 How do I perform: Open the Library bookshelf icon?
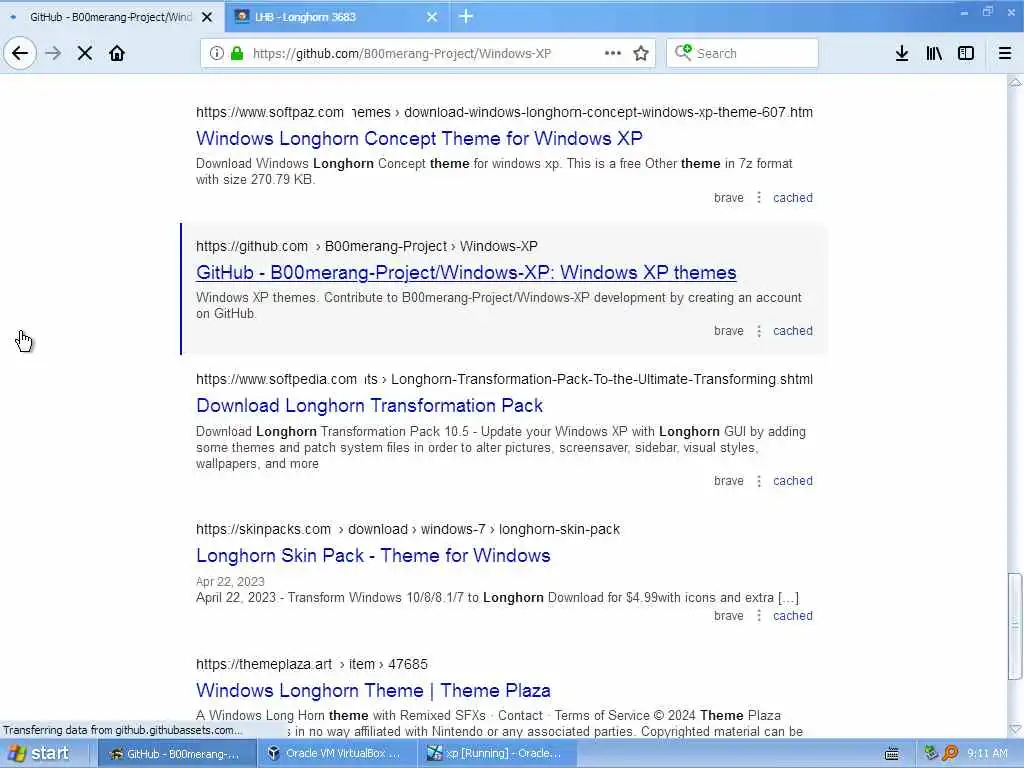pyautogui.click(x=934, y=53)
